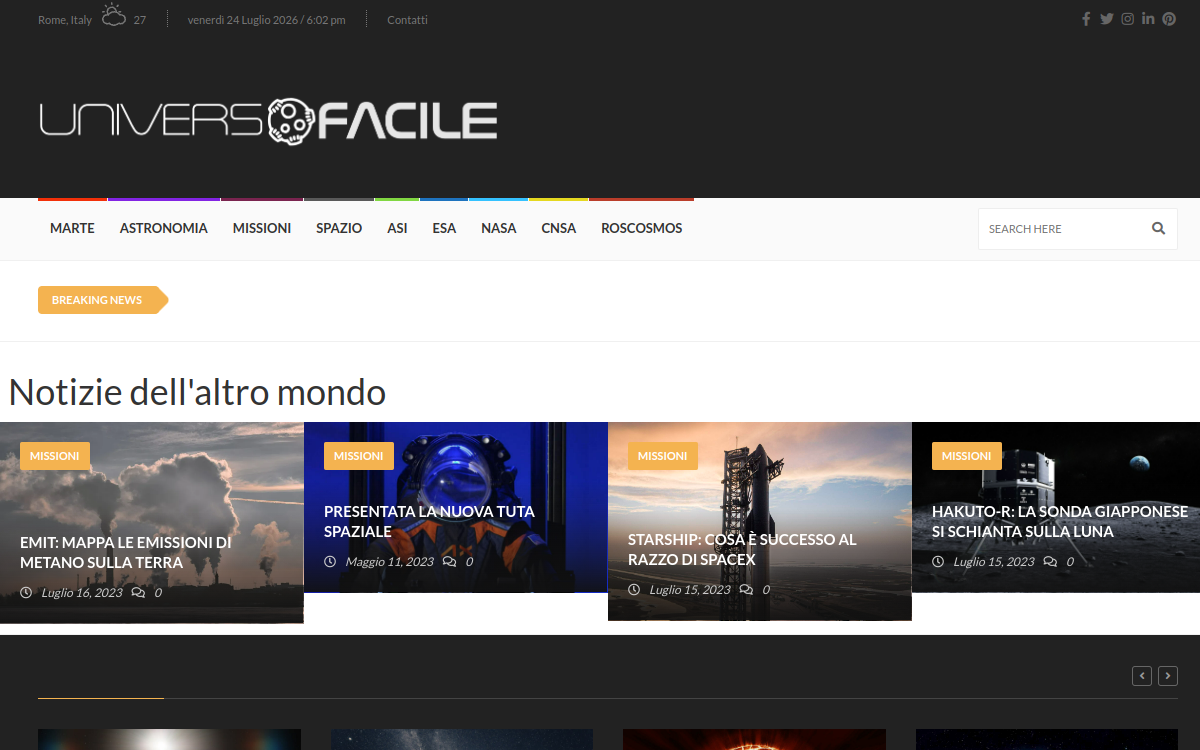The height and width of the screenshot is (750, 1200).
Task: Click the venerdì 24 Luglio 2026 date
Action: pyautogui.click(x=267, y=20)
